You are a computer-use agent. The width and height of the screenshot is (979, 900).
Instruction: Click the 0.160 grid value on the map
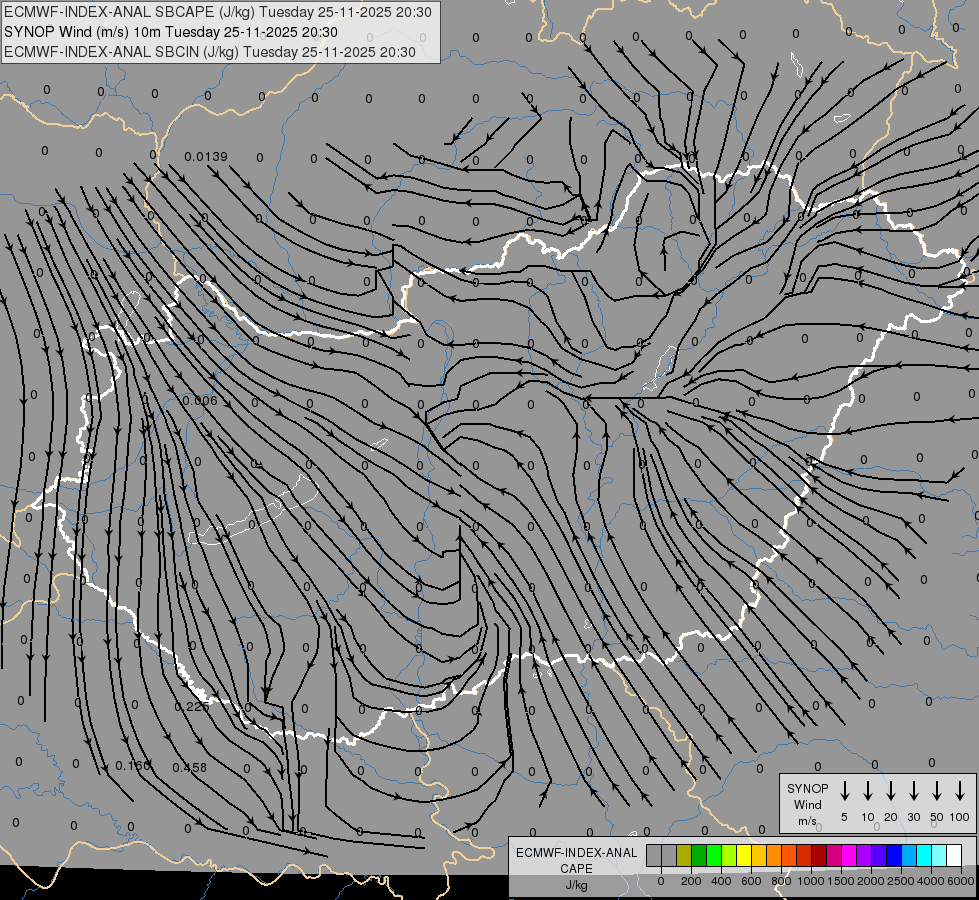[133, 766]
